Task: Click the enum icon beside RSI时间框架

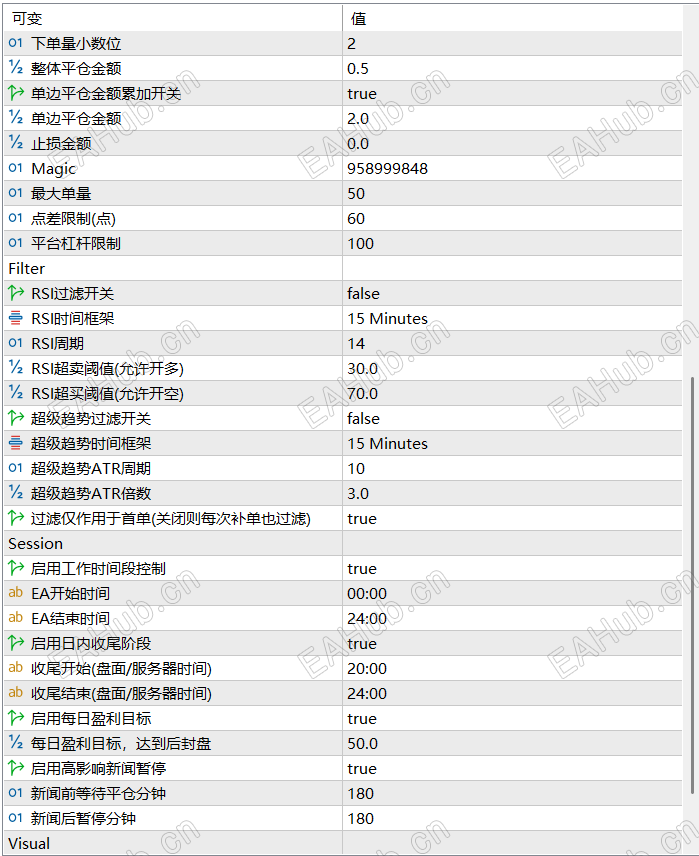Action: [x=16, y=318]
